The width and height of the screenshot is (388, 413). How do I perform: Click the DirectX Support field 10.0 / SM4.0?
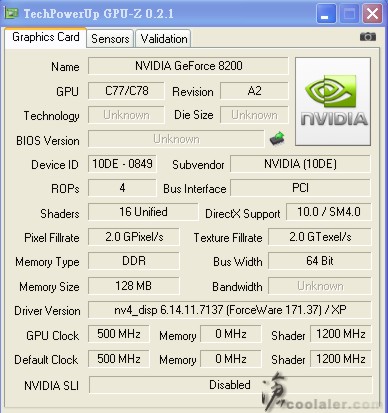coord(329,212)
